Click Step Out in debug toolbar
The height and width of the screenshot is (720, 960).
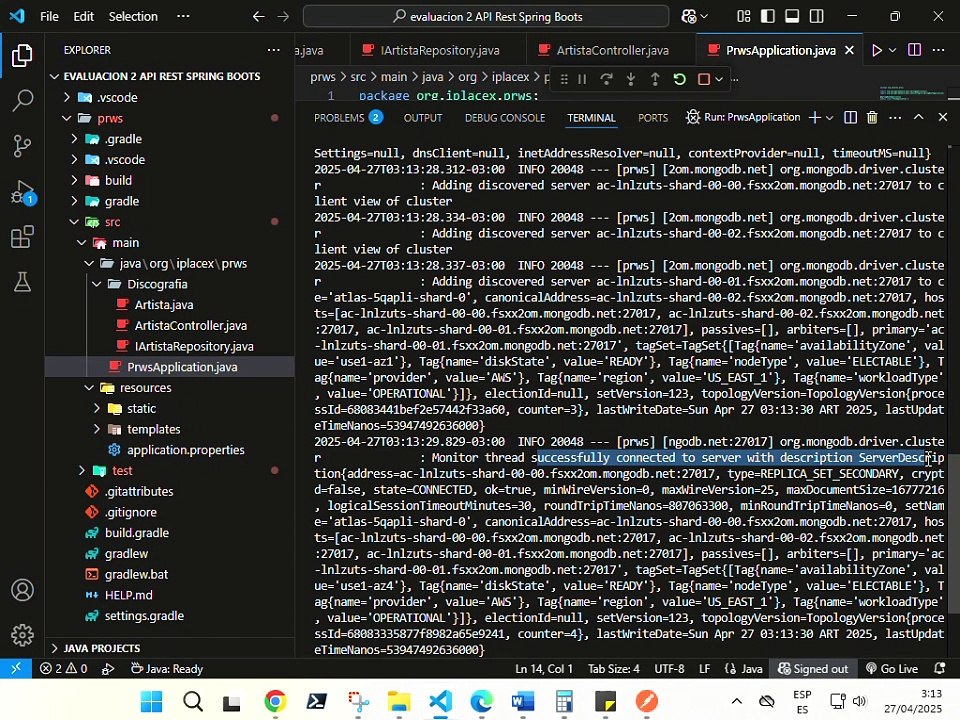pyautogui.click(x=655, y=79)
